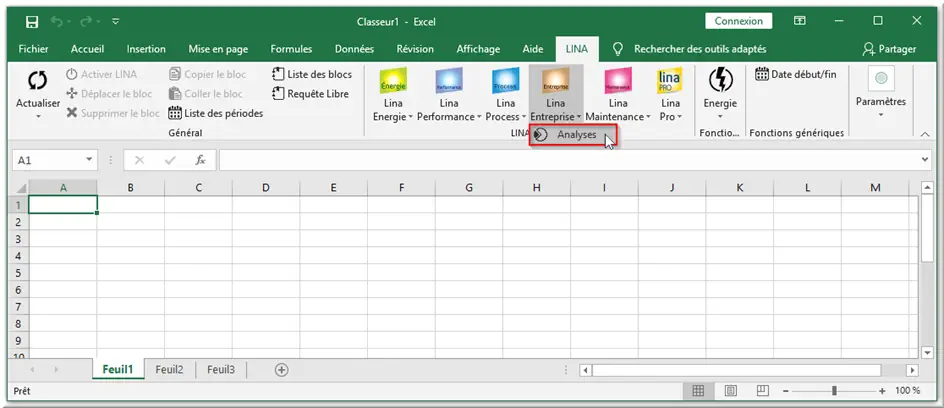This screenshot has width=944, height=408.
Task: Click the Undo arrow icon
Action: (x=57, y=22)
